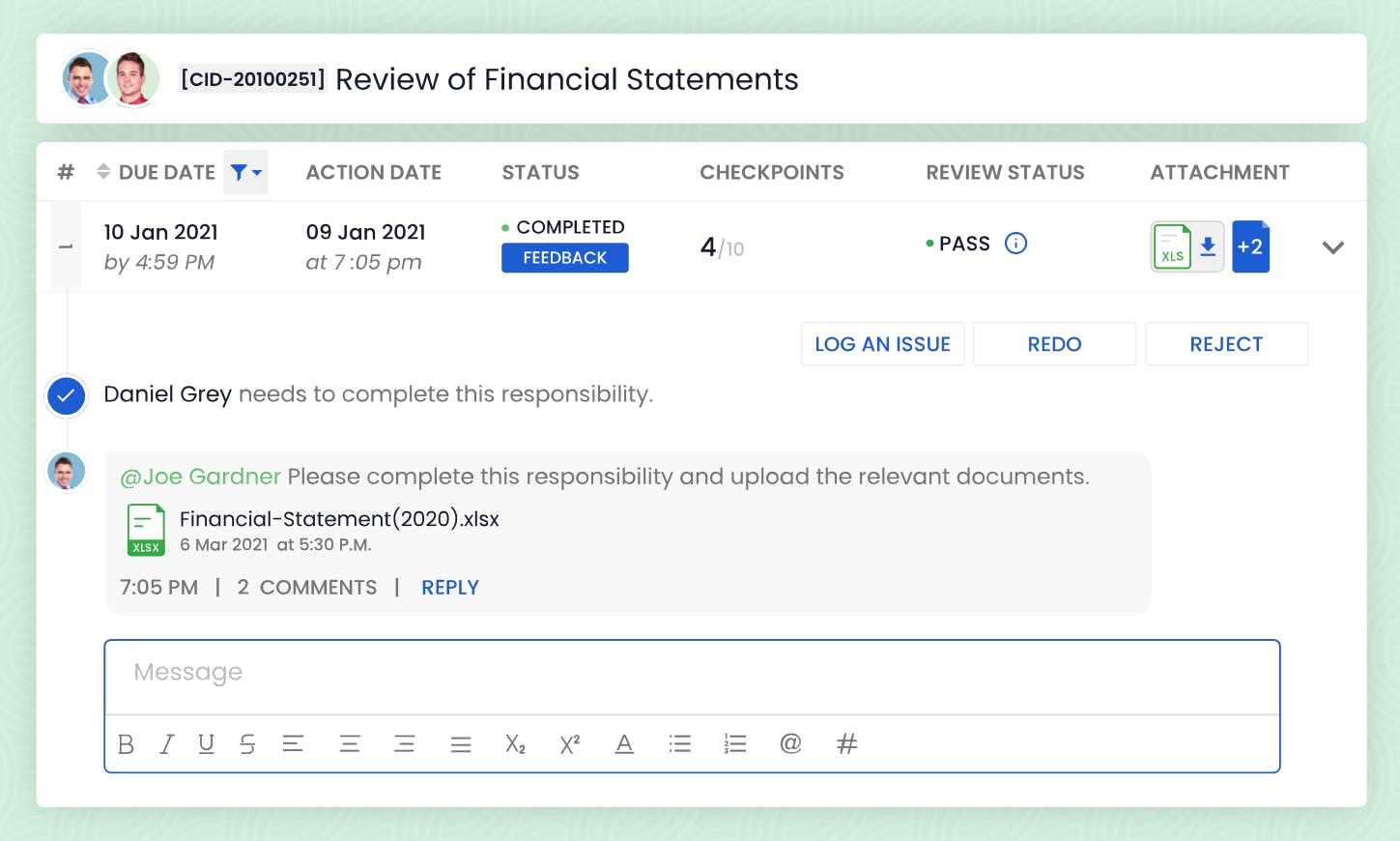Screen dimensions: 1400x841
Task: Click the Log an Issue button
Action: [x=882, y=344]
